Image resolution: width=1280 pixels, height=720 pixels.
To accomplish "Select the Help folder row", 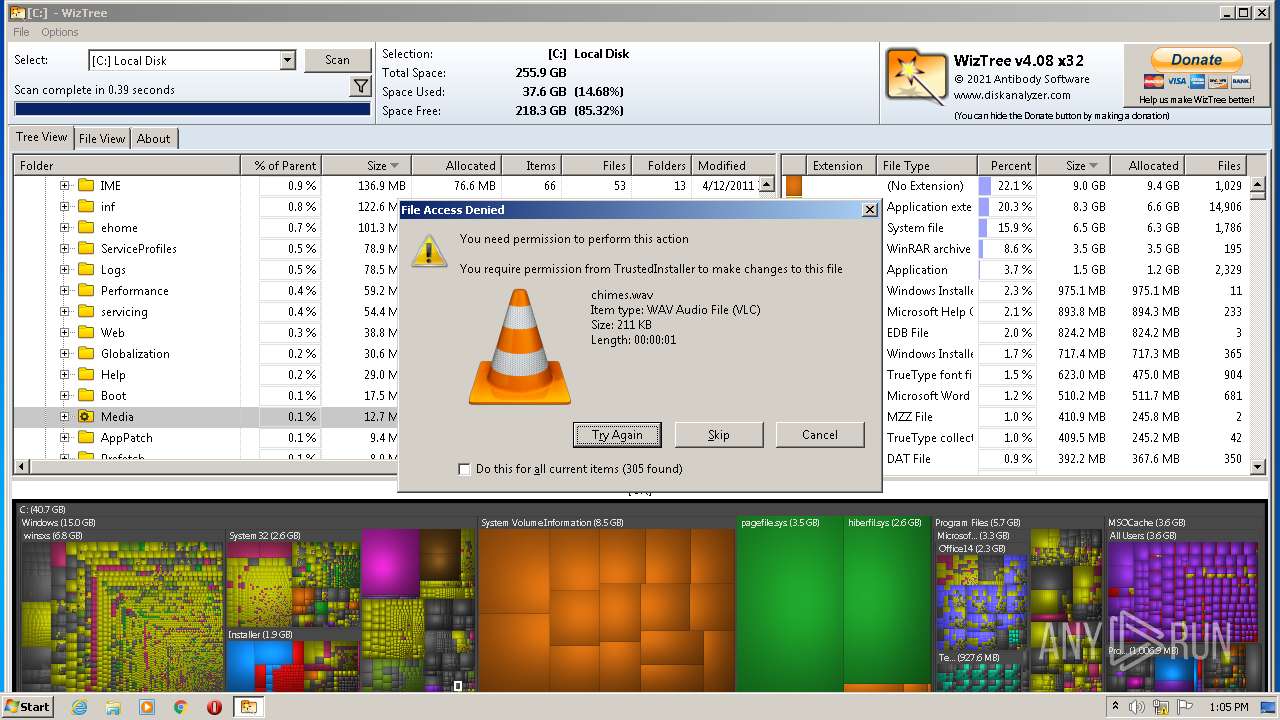I will point(113,374).
